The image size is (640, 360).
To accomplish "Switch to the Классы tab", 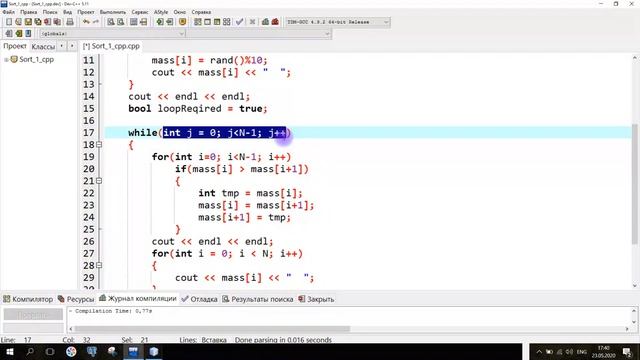I will click(43, 47).
